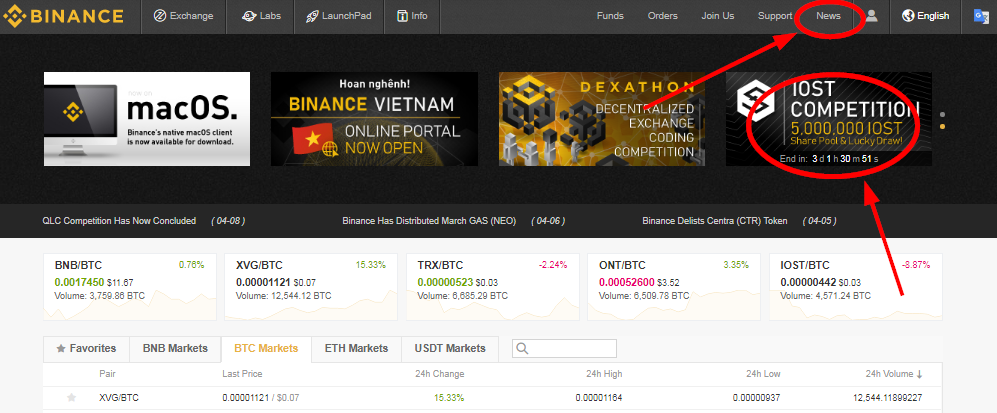Open the ONT/BTC market card

point(674,287)
